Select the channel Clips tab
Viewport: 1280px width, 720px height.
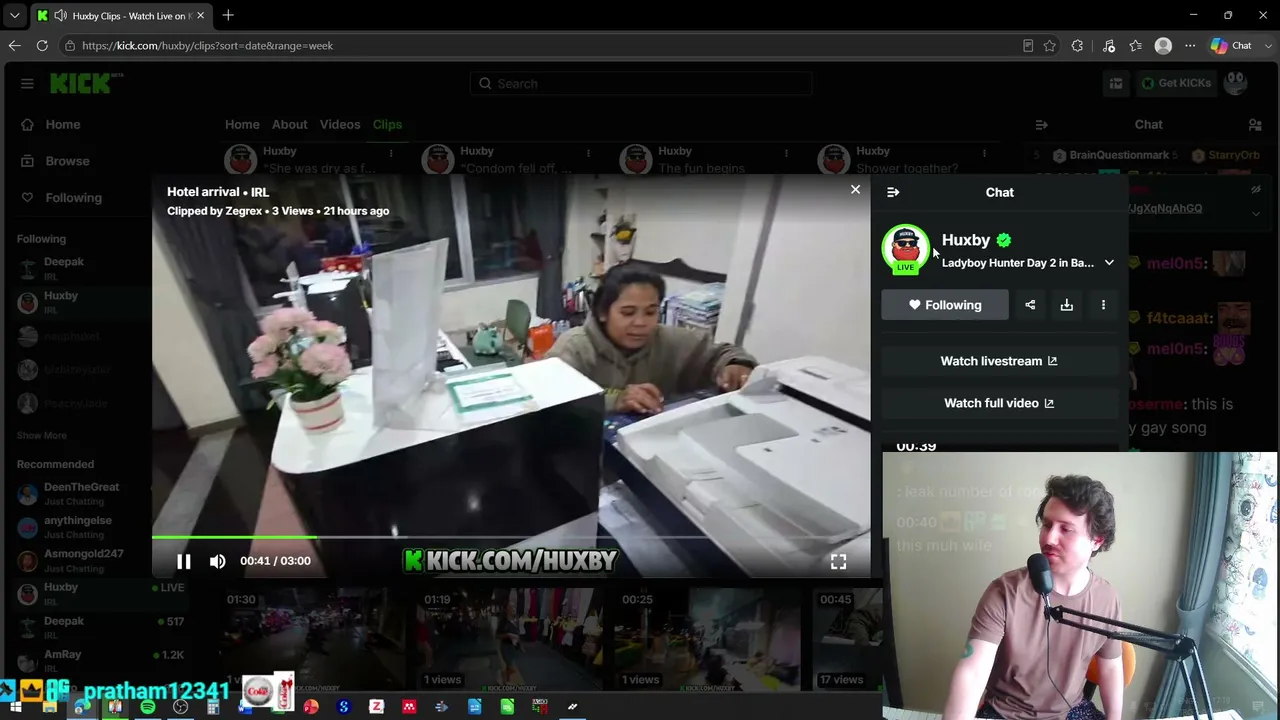coord(387,125)
